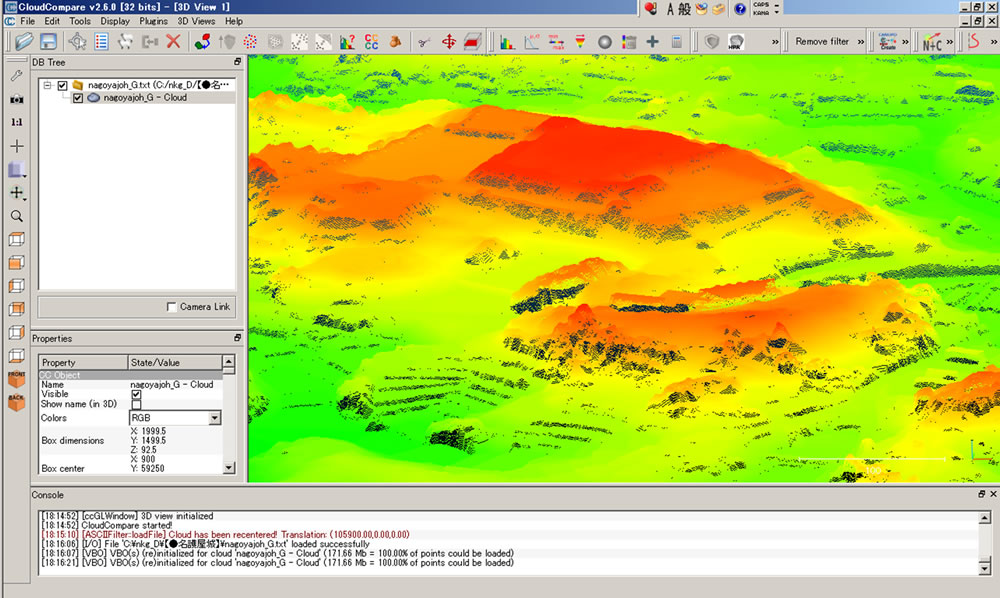Expand the scalar field toolbar overflow chevron
The image size is (1000, 598).
[775, 42]
